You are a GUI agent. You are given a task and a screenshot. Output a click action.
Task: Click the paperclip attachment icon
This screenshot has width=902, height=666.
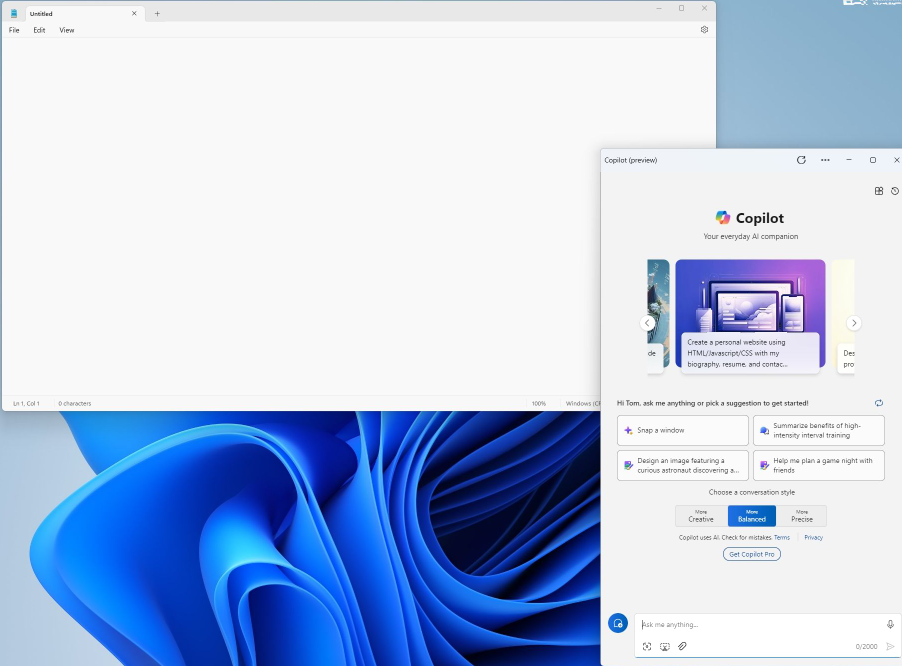point(683,646)
